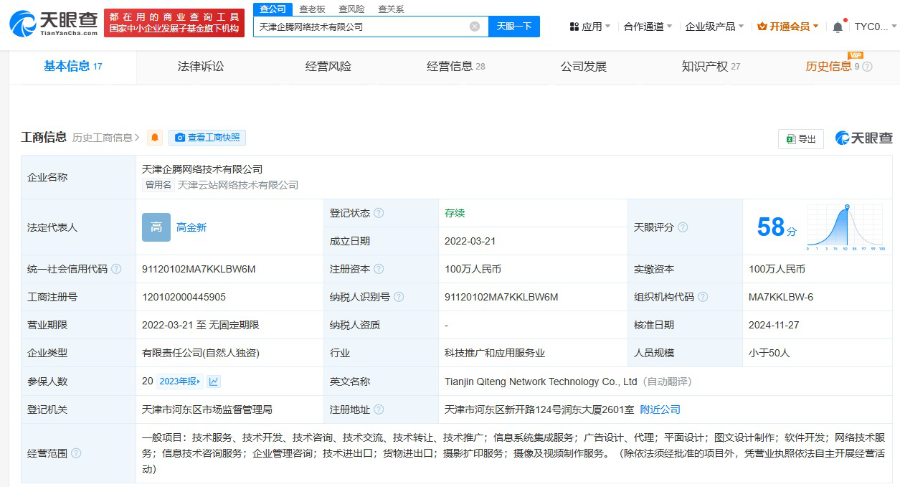The width and height of the screenshot is (900, 487).
Task: Click the 存续 registration status value
Action: point(454,213)
